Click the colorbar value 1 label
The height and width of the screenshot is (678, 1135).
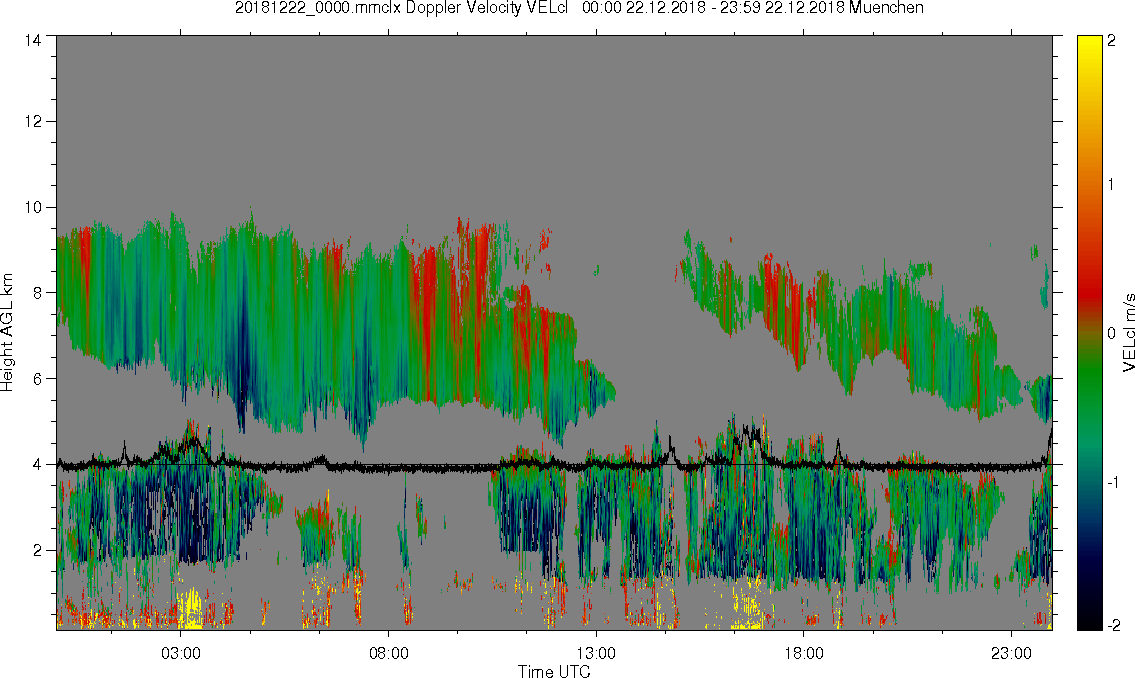(1112, 185)
